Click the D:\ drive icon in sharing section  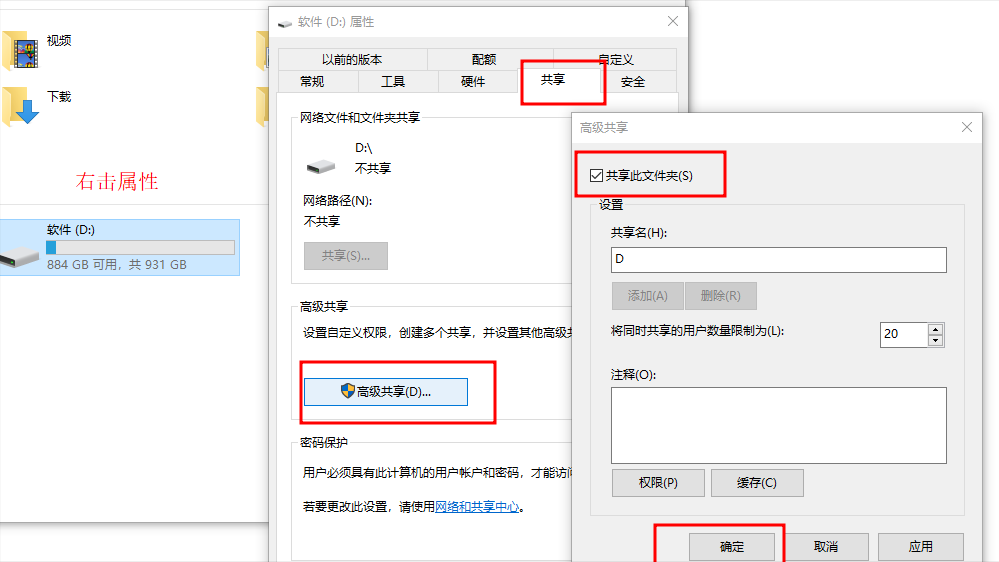[320, 166]
